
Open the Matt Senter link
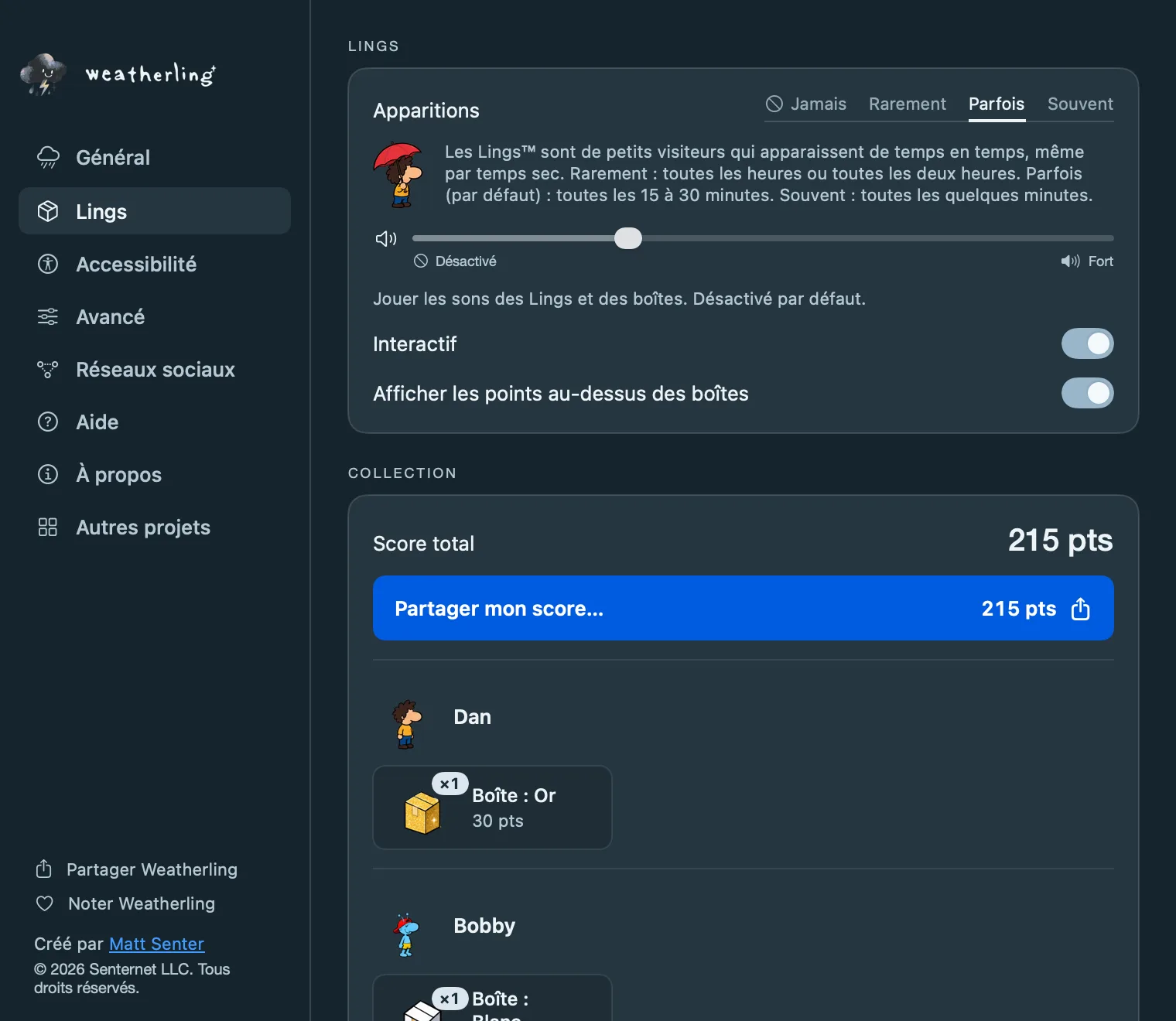(157, 944)
